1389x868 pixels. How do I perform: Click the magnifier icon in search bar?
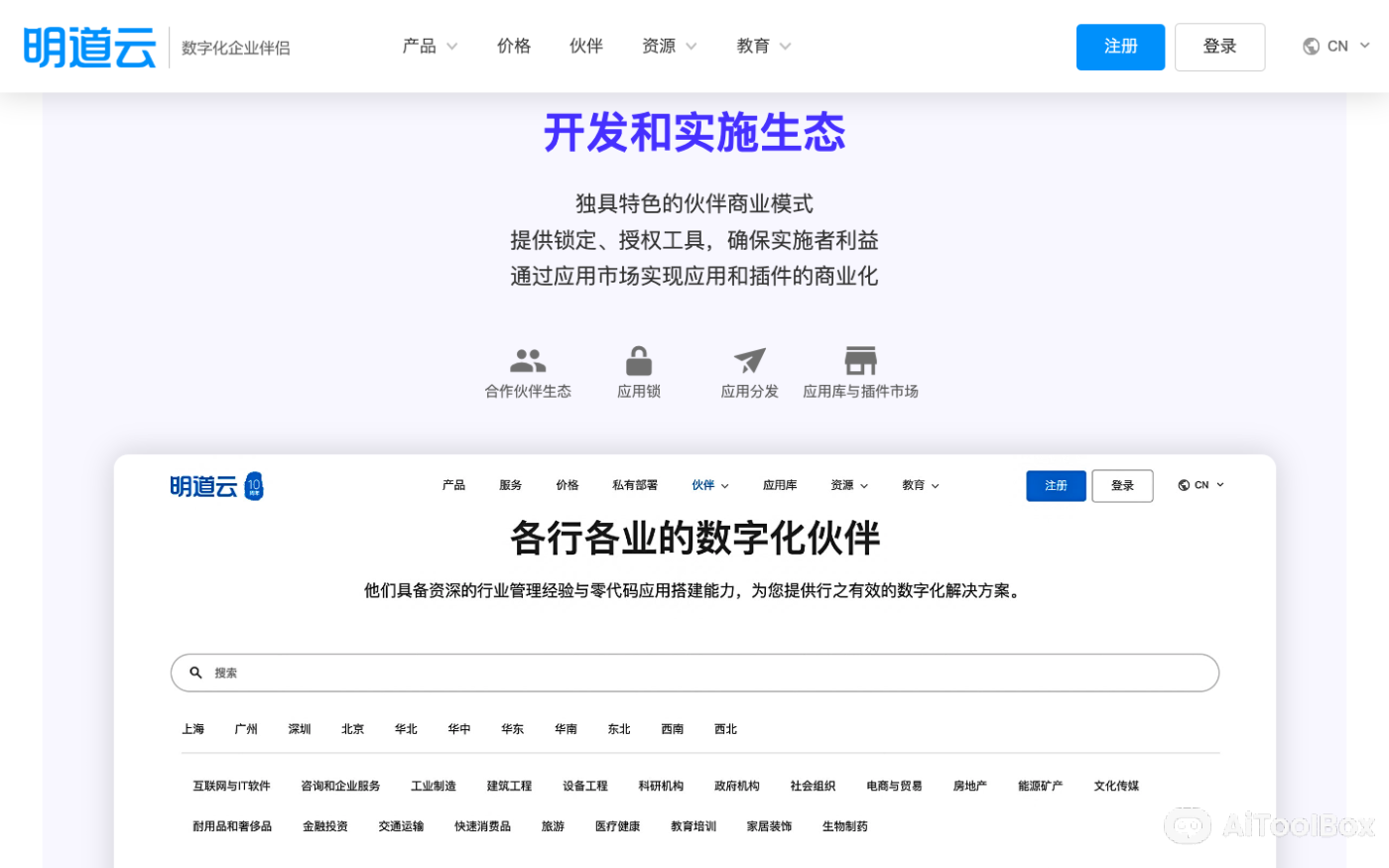tap(195, 673)
